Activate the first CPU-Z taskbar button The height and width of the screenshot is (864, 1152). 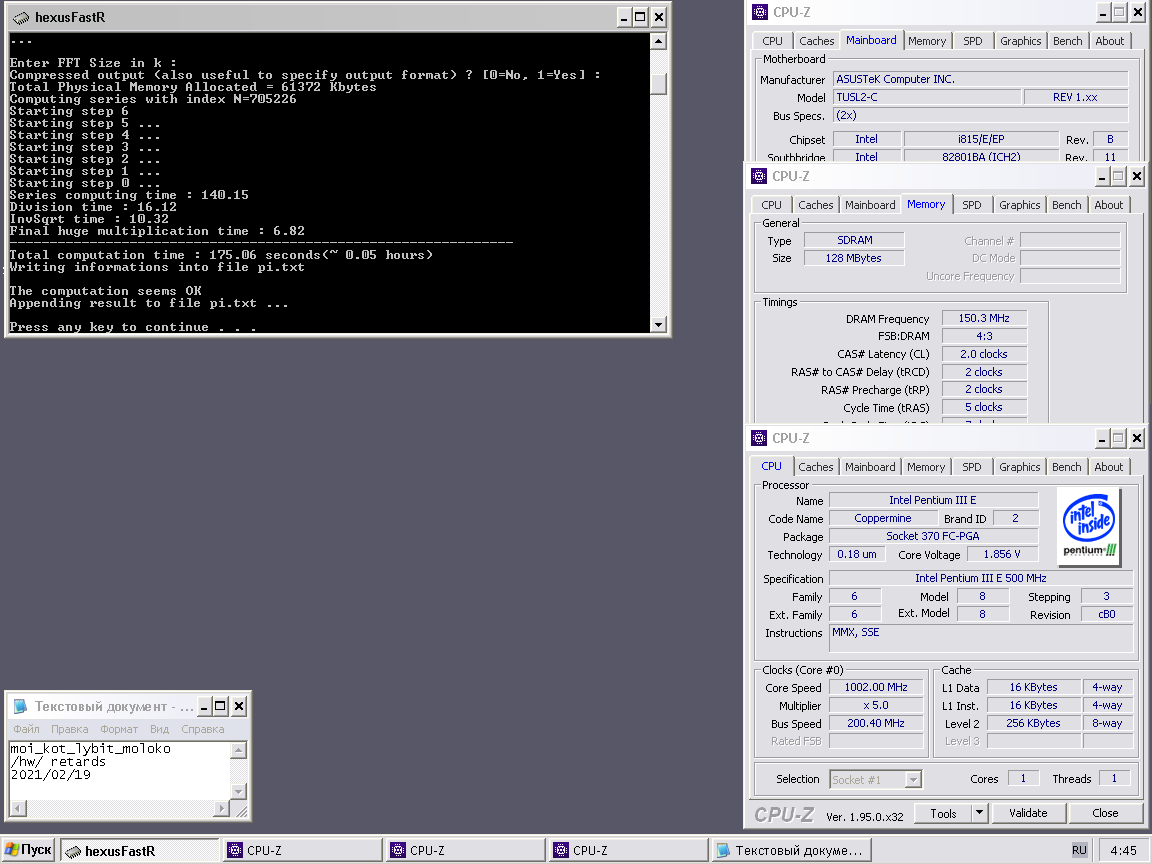coord(303,851)
